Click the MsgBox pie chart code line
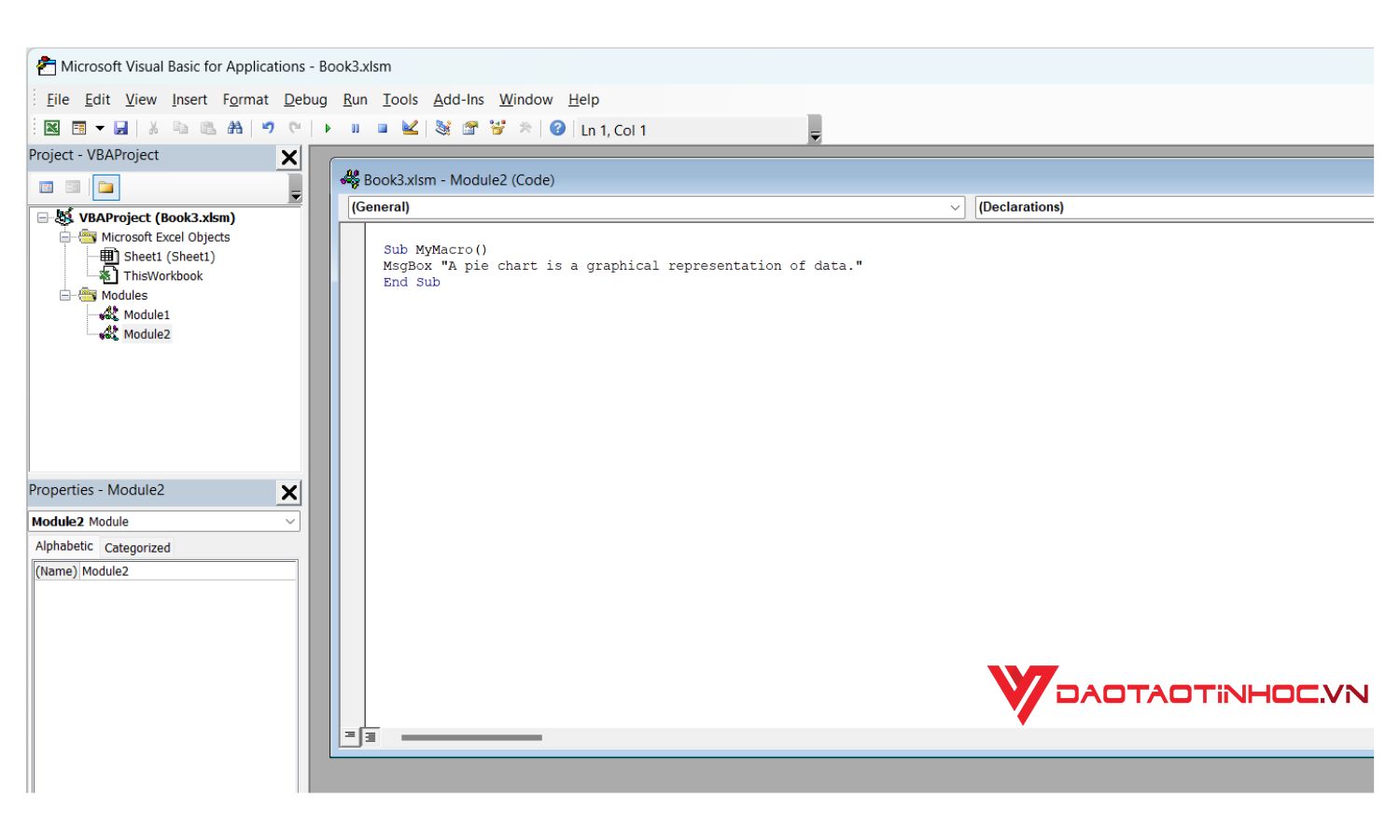 [623, 266]
